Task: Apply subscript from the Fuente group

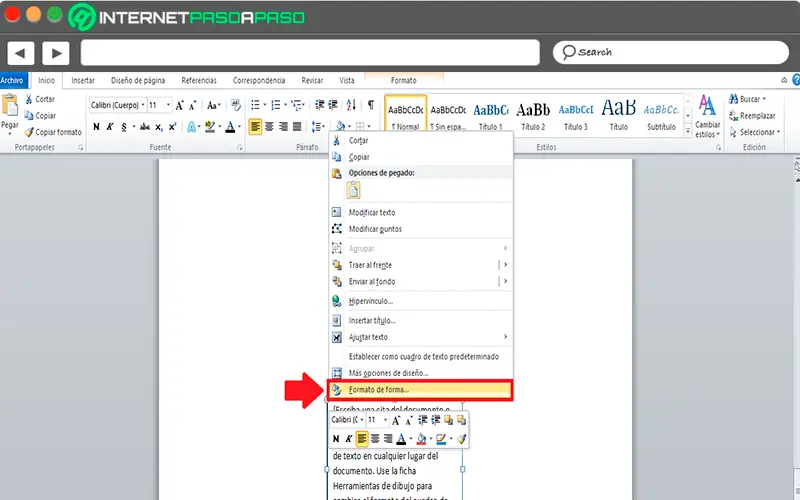Action: [159, 127]
